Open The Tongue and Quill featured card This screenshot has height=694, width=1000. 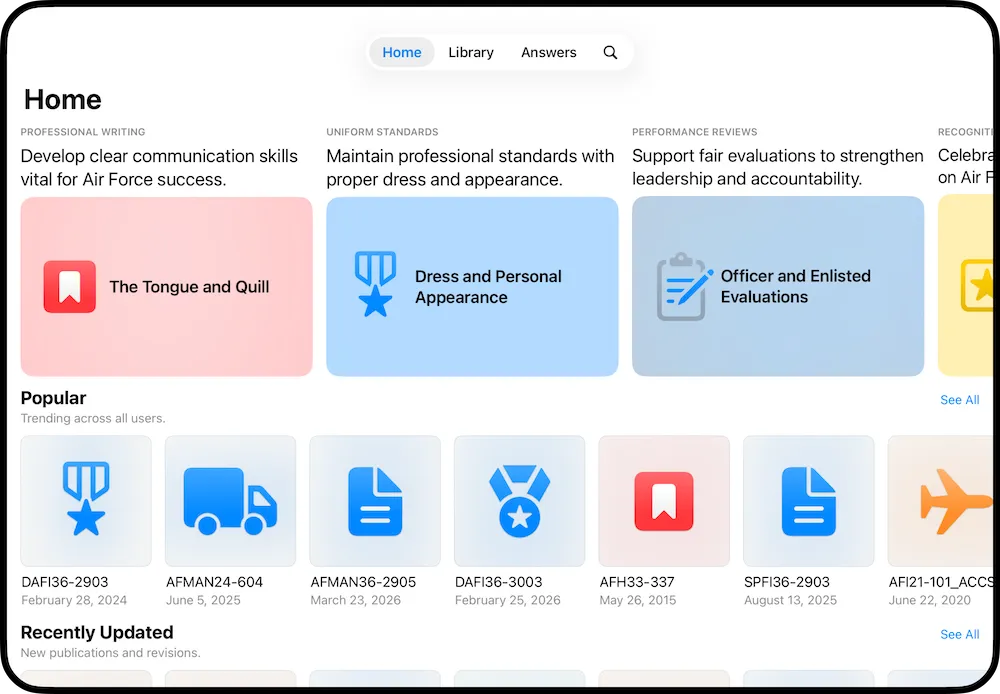166,286
